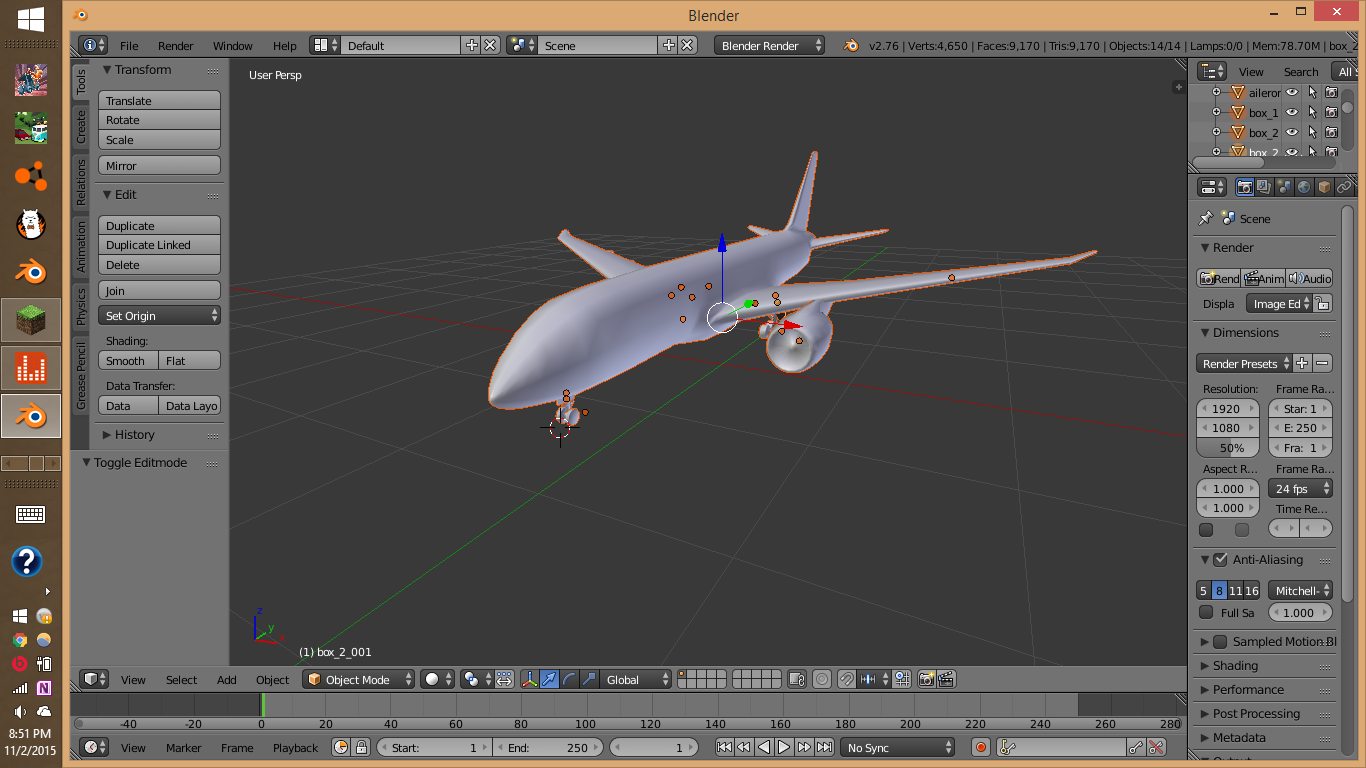Toggle the 3D manipulator axis icon

530,679
